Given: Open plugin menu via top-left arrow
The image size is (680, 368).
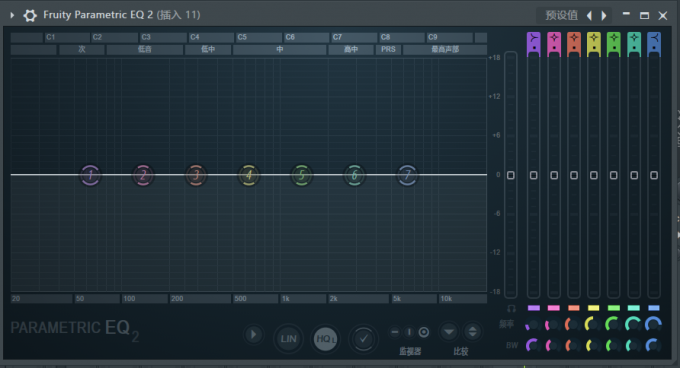Looking at the screenshot, I should coord(12,15).
